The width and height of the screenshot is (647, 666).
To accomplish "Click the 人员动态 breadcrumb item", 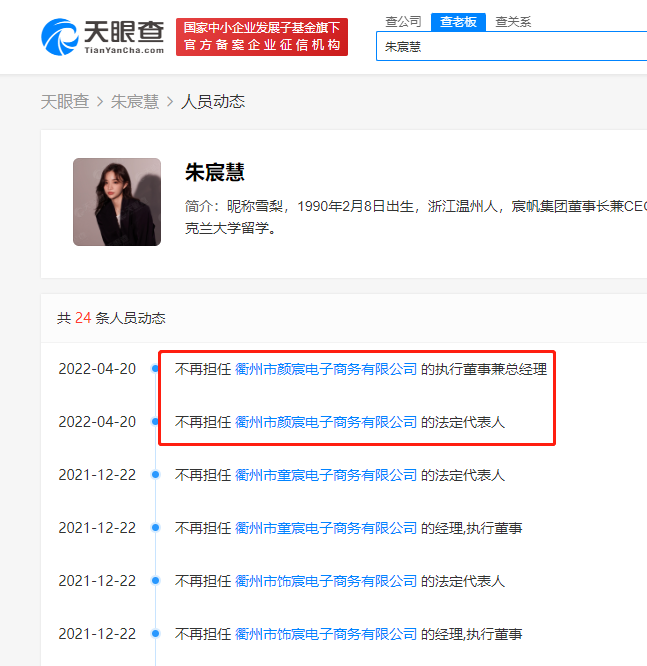I will pyautogui.click(x=213, y=101).
